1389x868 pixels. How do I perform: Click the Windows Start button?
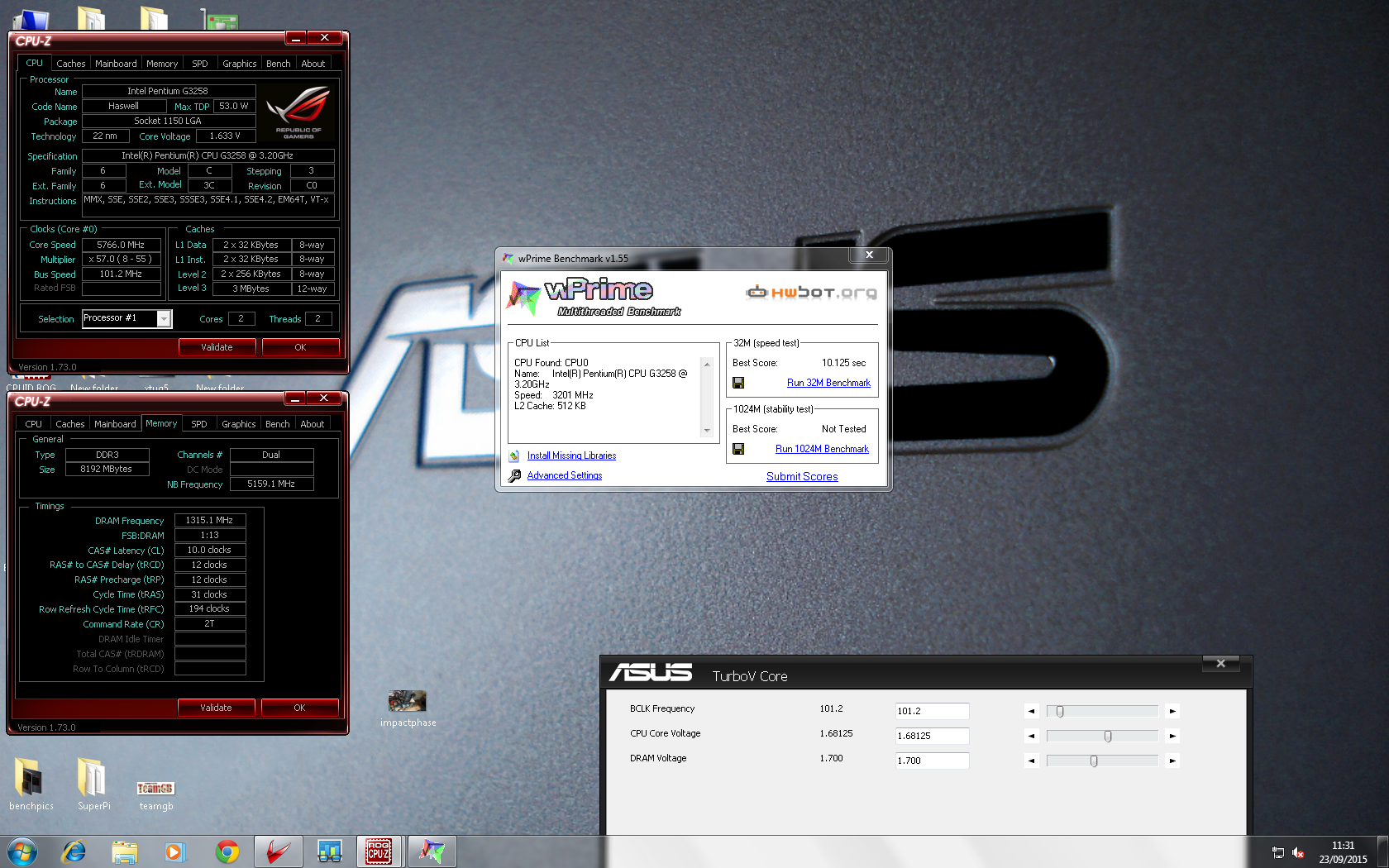click(22, 851)
